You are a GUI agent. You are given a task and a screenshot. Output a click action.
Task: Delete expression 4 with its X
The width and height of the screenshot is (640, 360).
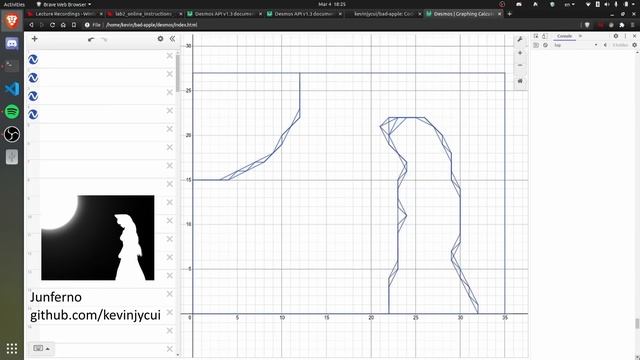(170, 111)
